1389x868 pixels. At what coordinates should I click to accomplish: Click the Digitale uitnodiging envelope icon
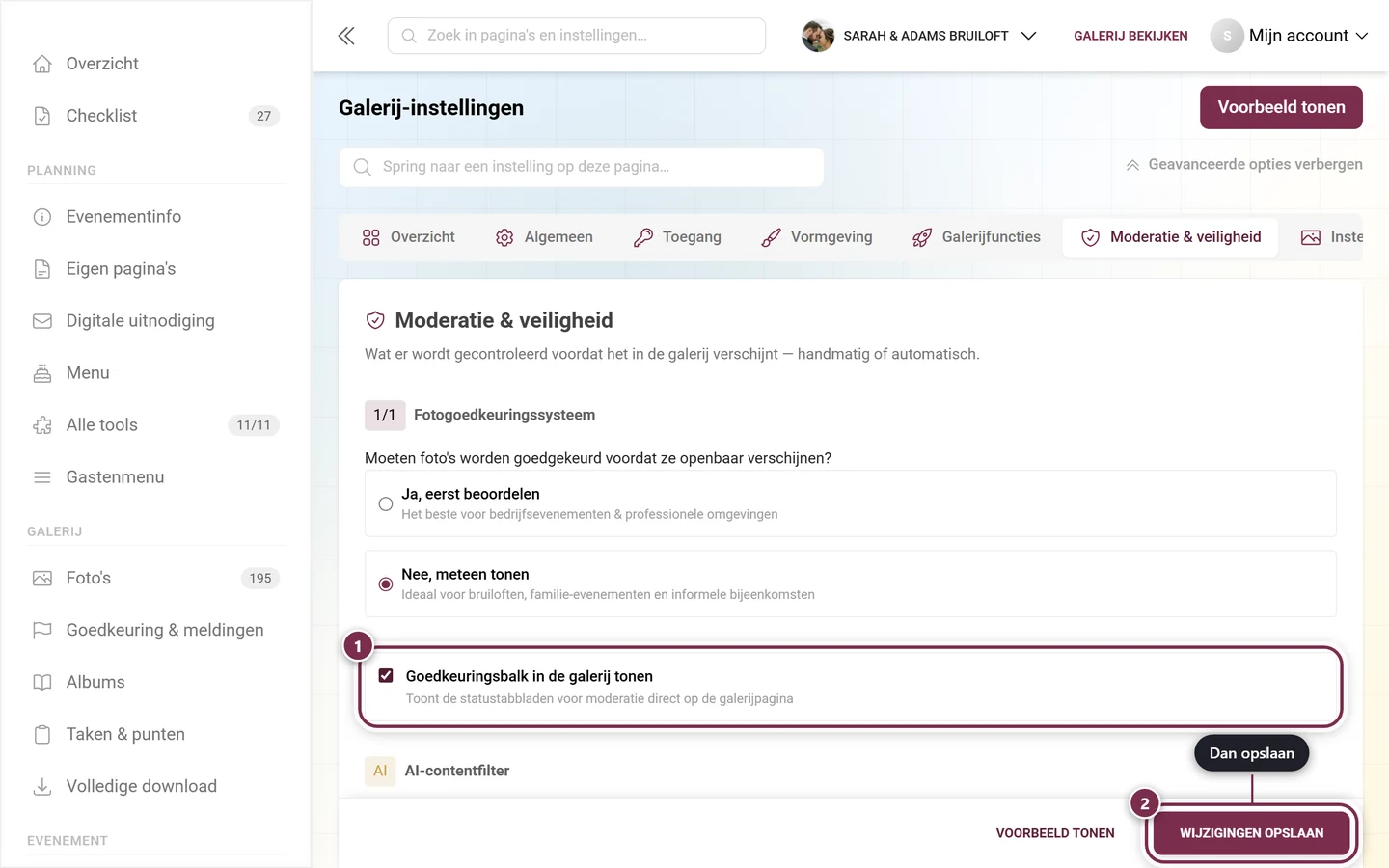pyautogui.click(x=42, y=321)
